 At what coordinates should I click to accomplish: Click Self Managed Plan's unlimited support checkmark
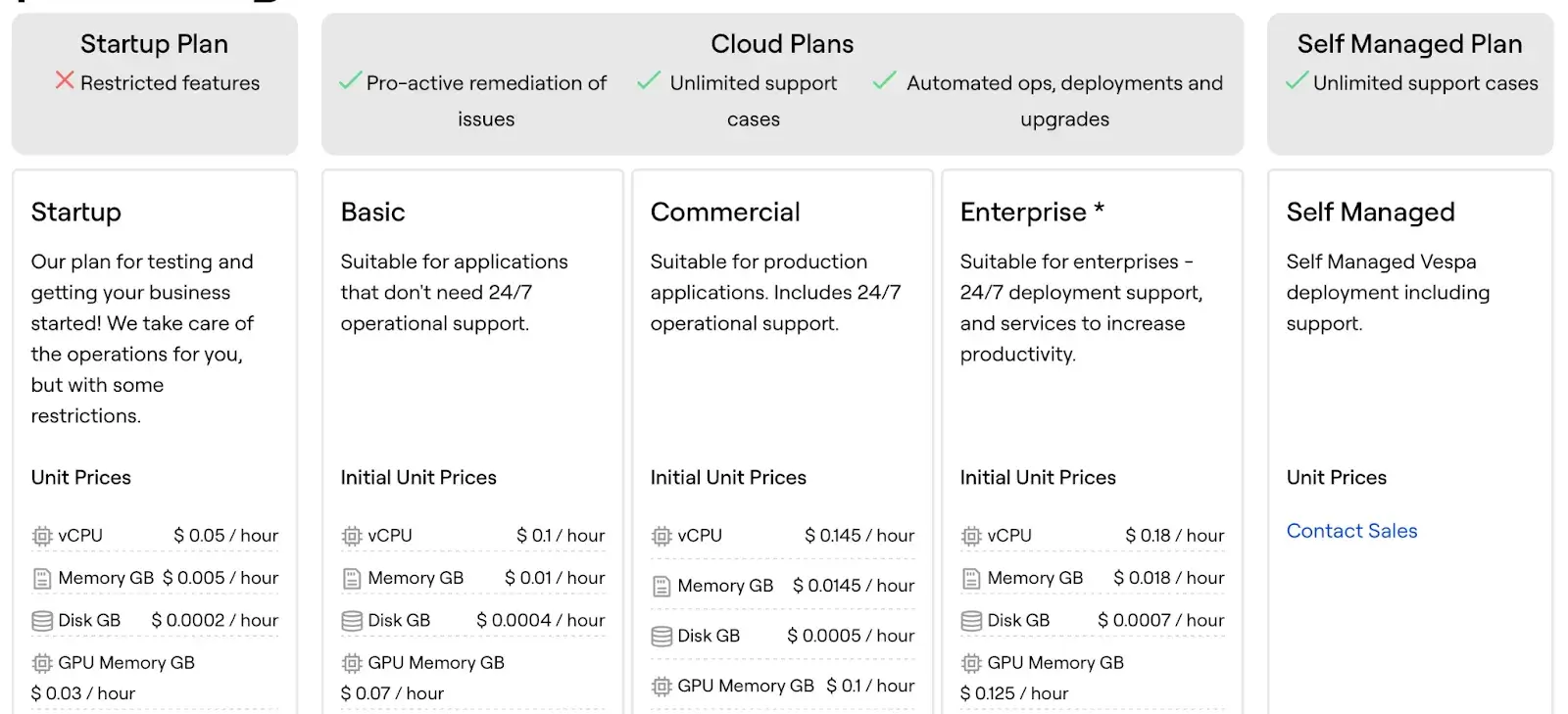coord(1297,81)
